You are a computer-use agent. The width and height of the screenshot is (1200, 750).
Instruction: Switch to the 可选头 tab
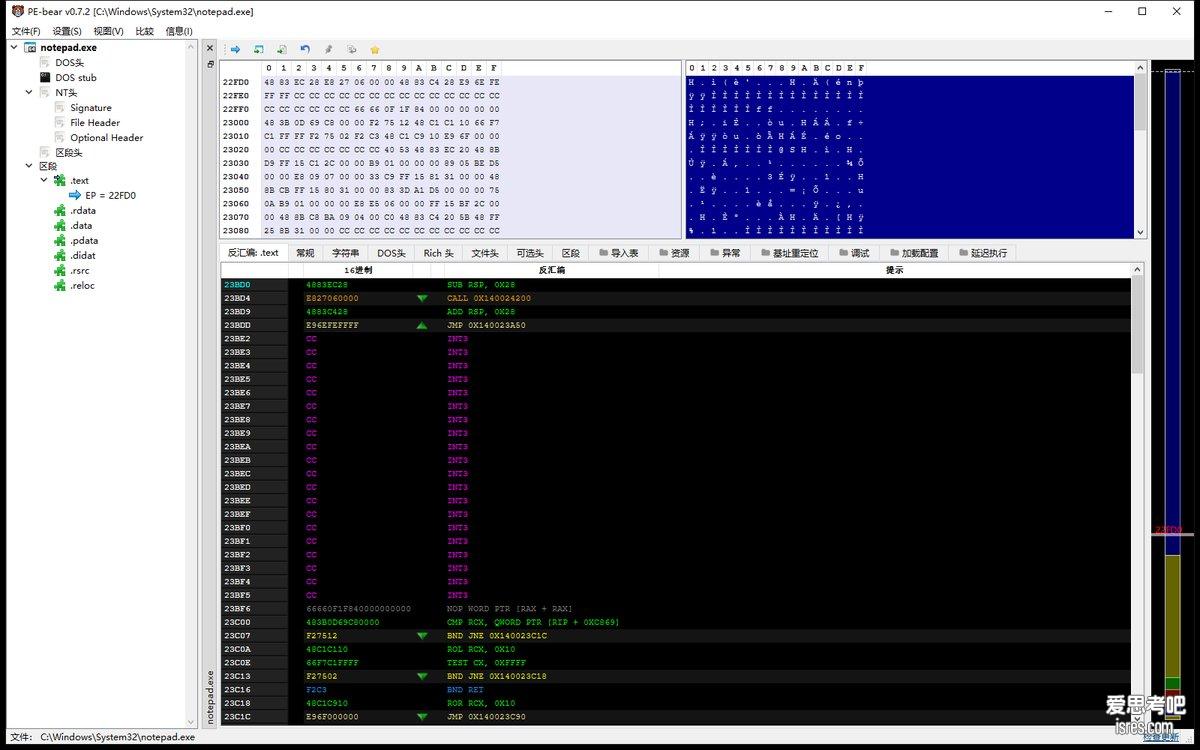[530, 253]
